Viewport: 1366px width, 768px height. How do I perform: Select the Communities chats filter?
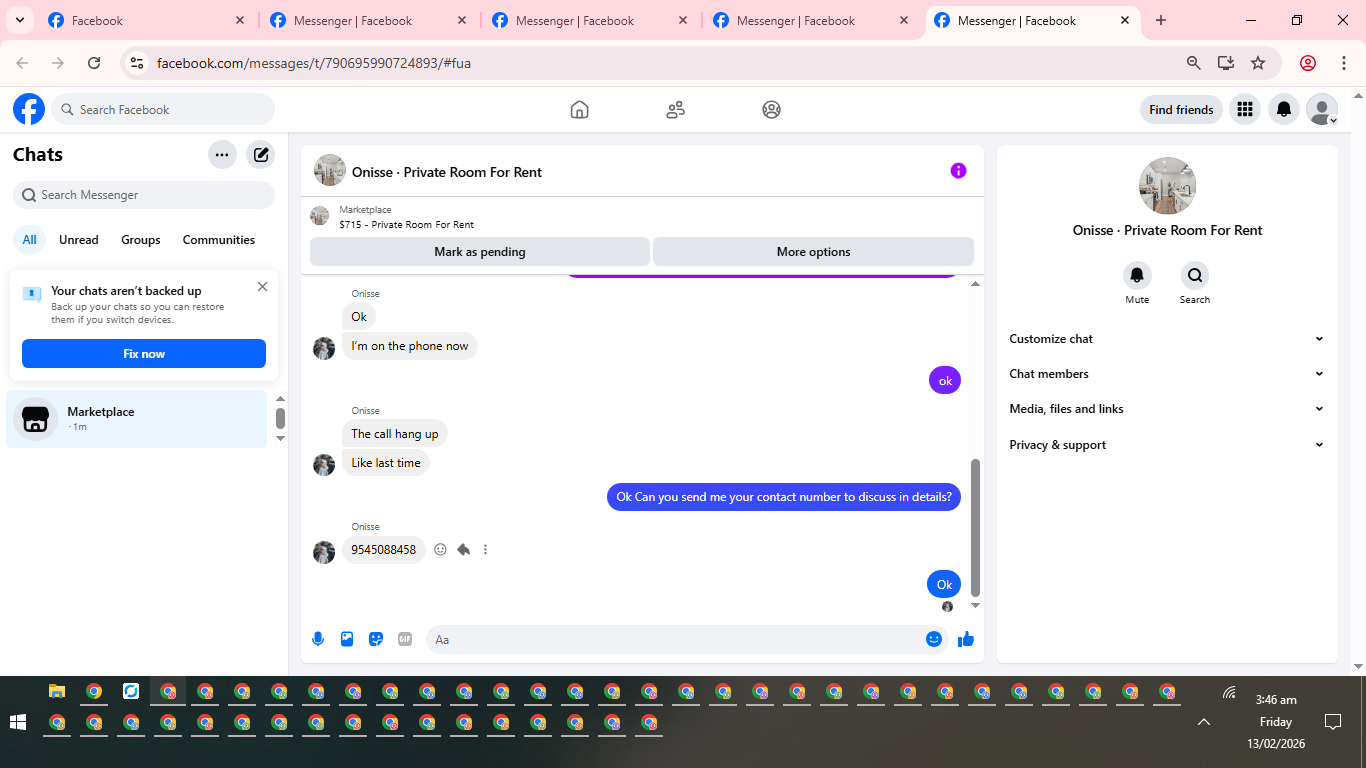coord(219,240)
